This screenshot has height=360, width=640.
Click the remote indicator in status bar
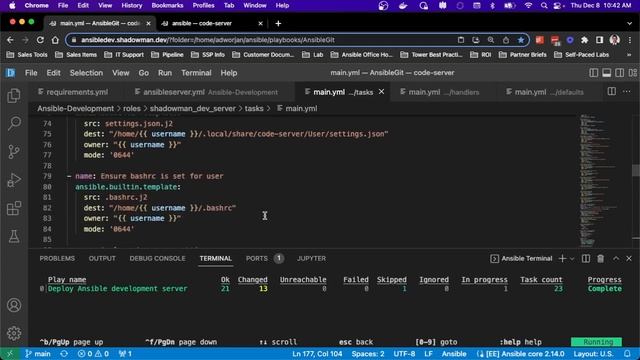[x=9, y=353]
